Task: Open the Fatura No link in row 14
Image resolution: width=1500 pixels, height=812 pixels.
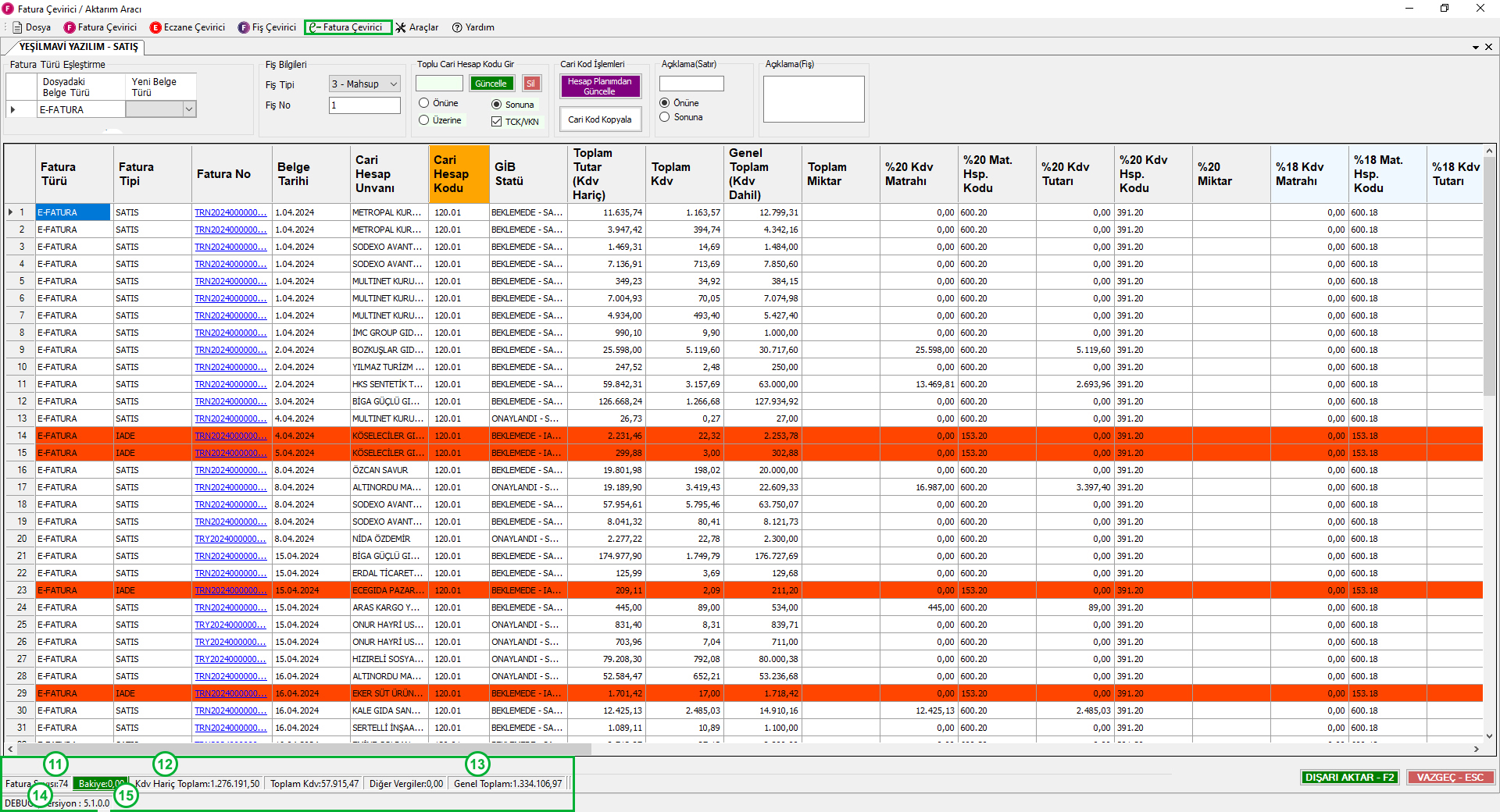Action: pos(230,436)
